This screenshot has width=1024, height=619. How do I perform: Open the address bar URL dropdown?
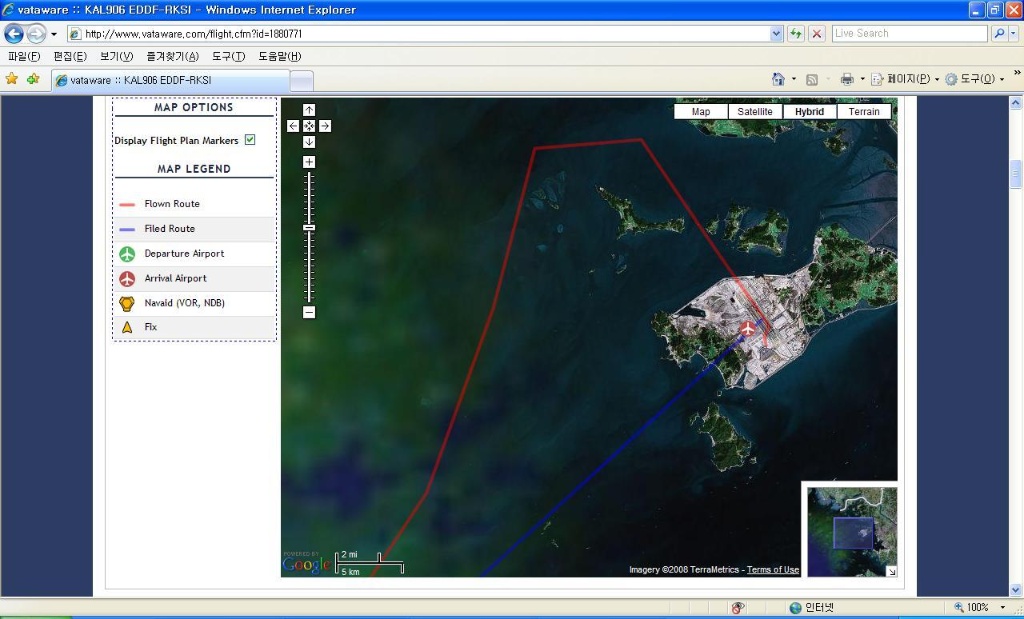[777, 33]
